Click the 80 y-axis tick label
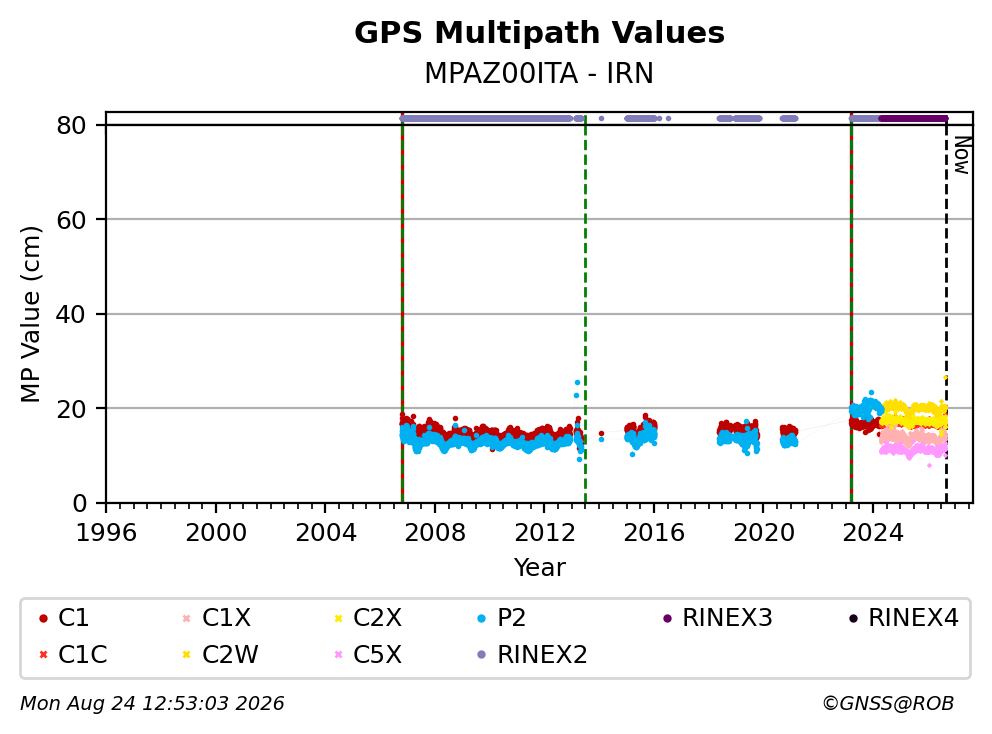Image resolution: width=992 pixels, height=734 pixels. [x=71, y=126]
